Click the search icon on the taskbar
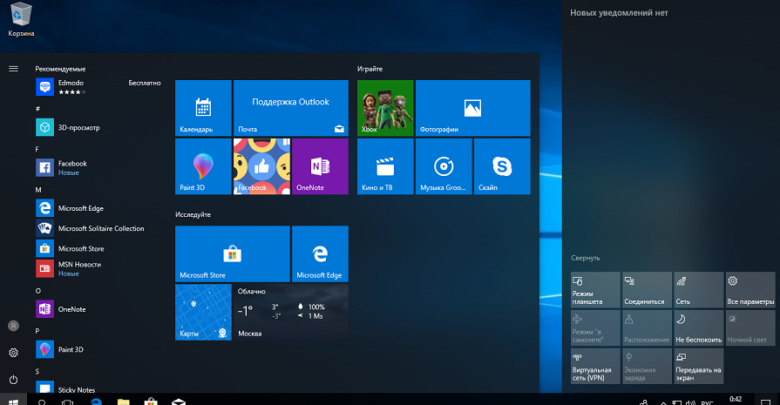 click(x=42, y=401)
